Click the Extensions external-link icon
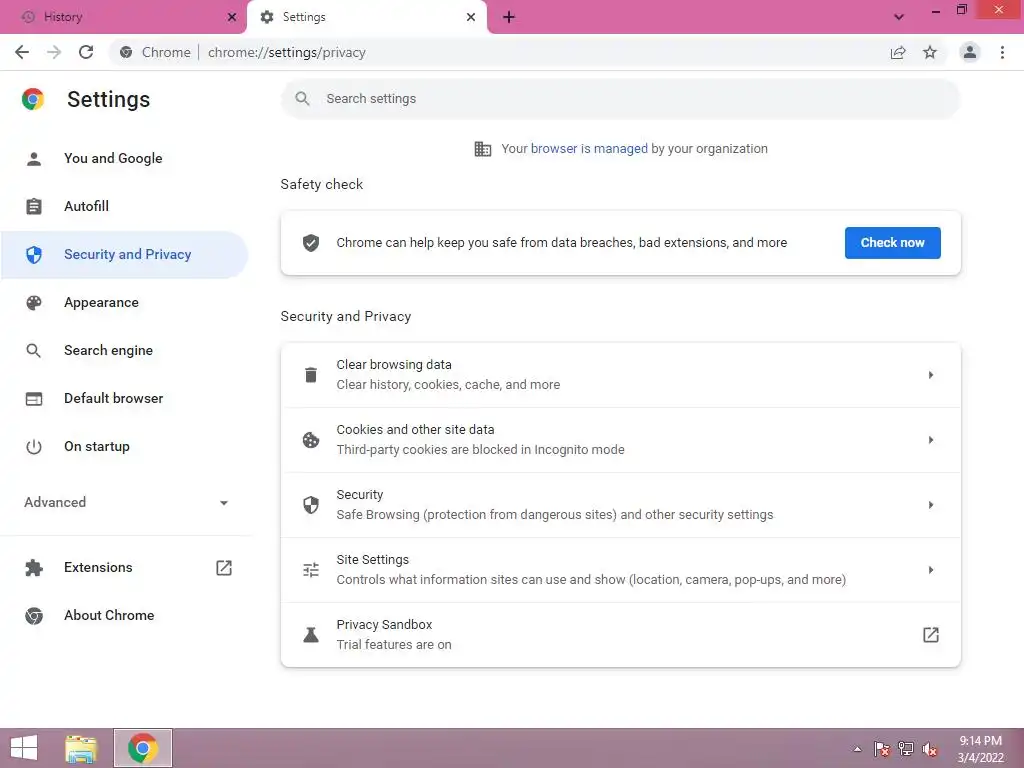The height and width of the screenshot is (768, 1024). pos(224,568)
